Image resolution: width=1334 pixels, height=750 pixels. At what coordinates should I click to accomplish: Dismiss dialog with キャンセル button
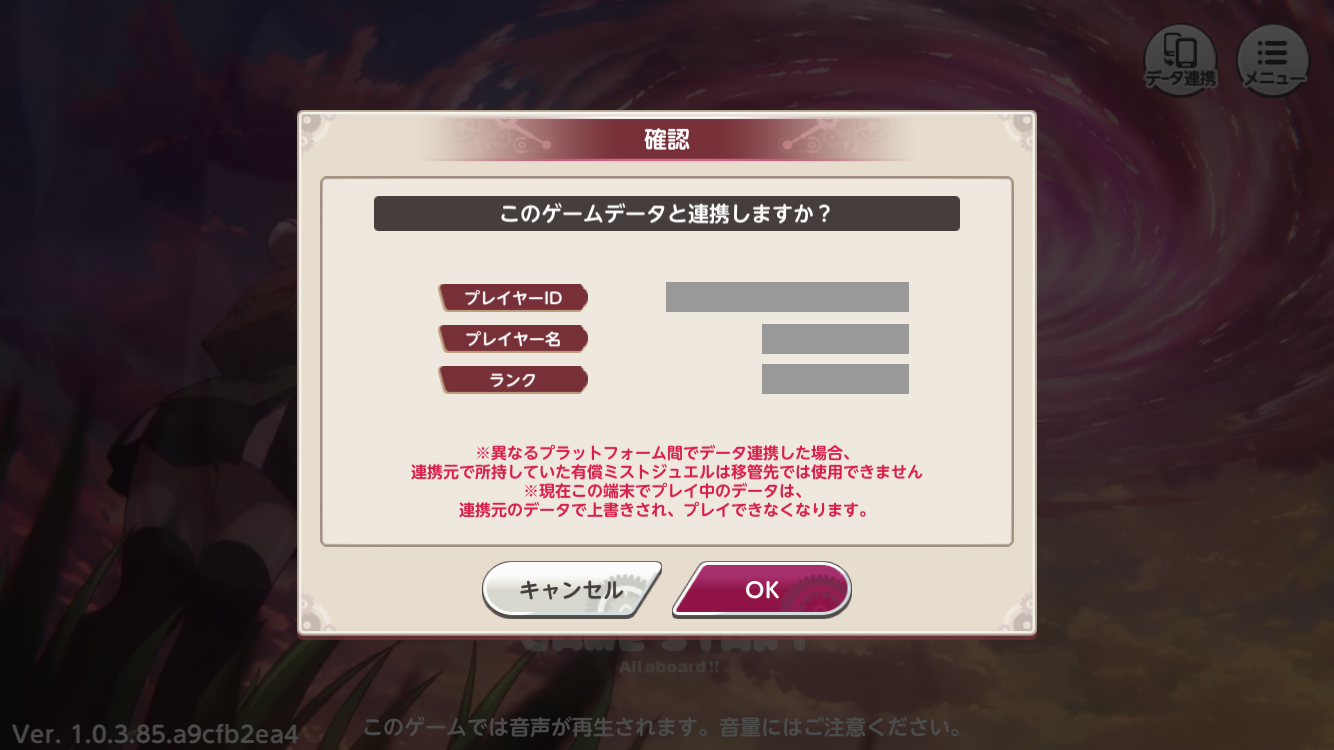point(571,589)
